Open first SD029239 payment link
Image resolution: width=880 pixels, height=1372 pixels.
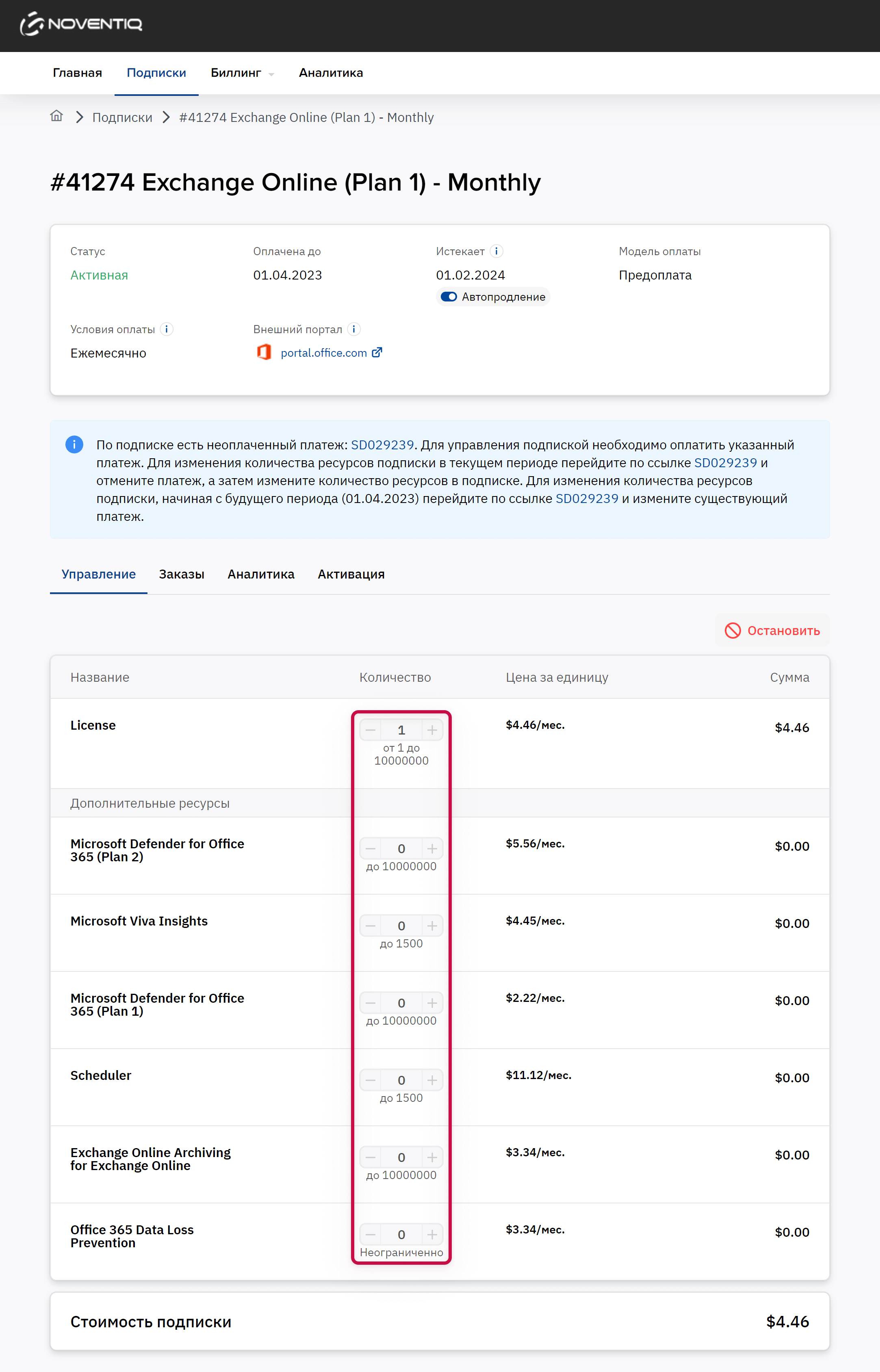(382, 445)
